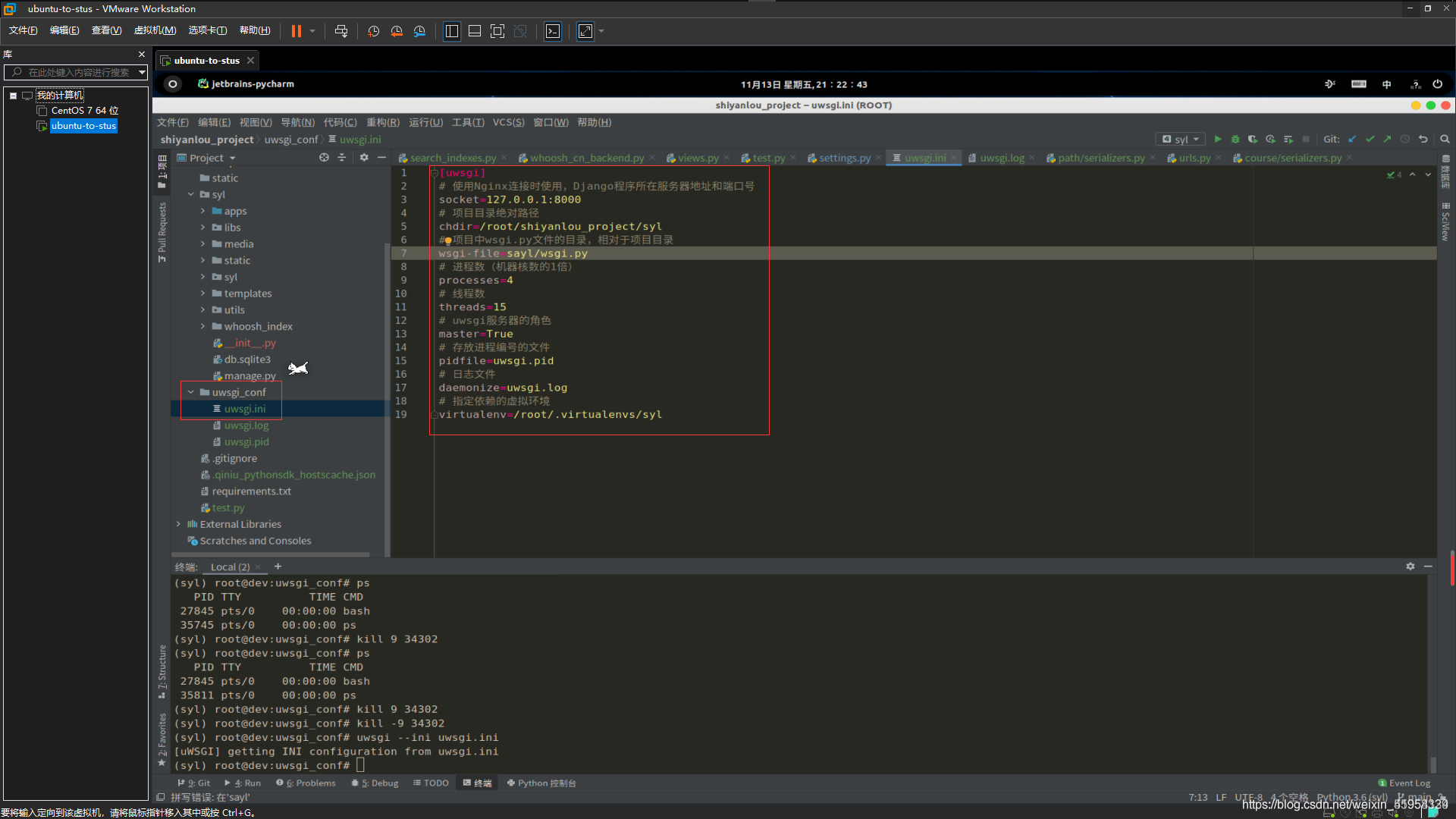Toggle the VM thumbnail bar view
Image resolution: width=1456 pixels, height=819 pixels.
475,31
